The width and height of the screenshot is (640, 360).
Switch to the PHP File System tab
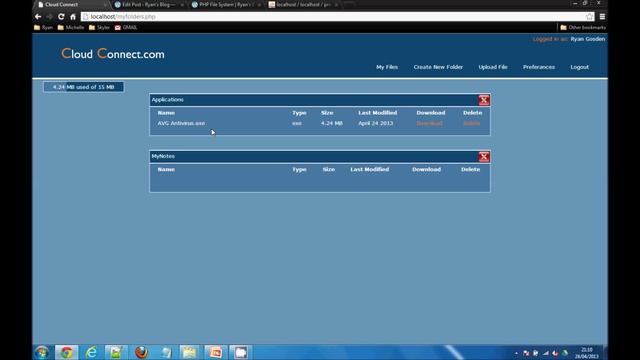pyautogui.click(x=225, y=4)
